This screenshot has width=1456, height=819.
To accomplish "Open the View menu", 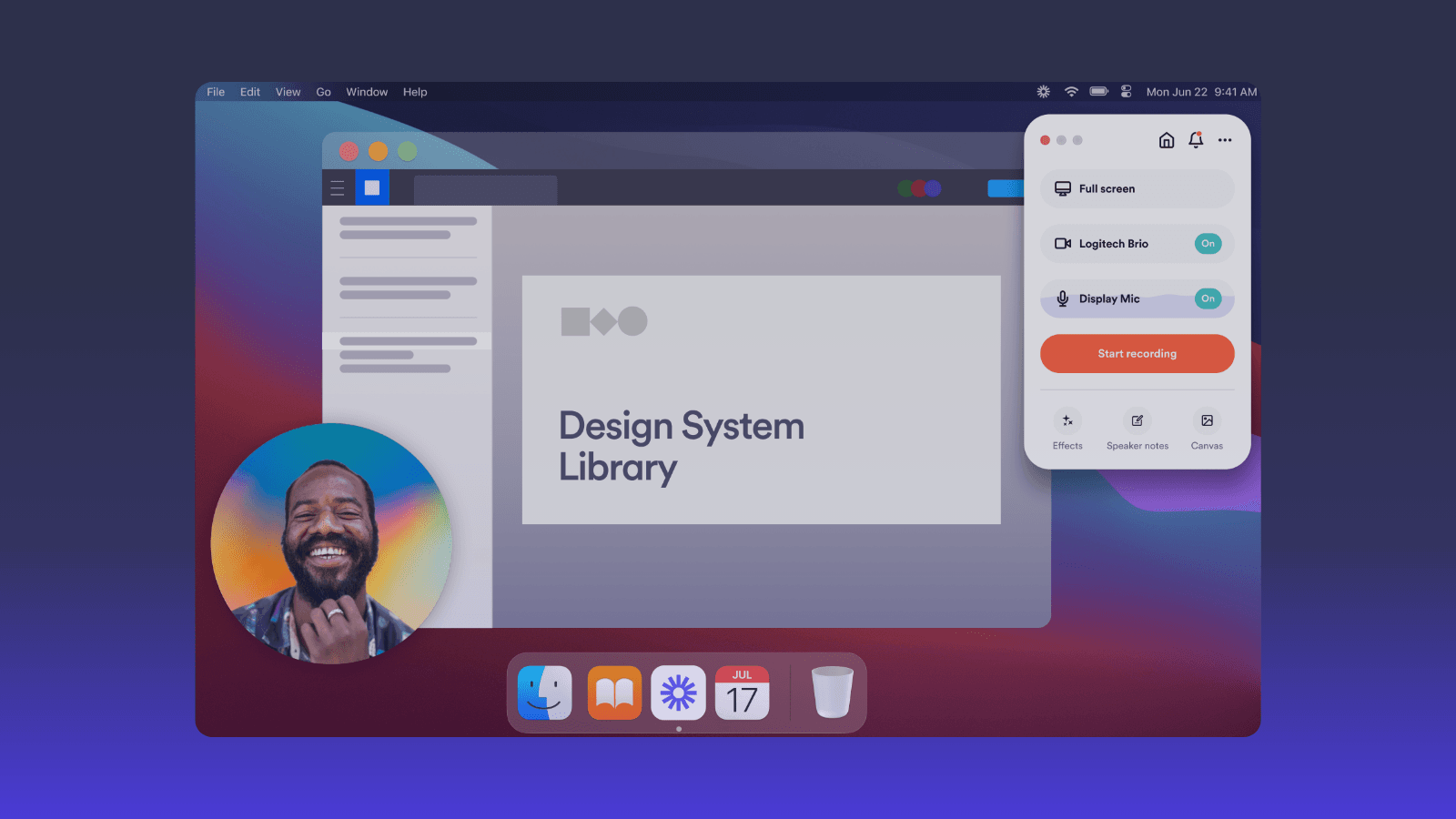I will click(x=288, y=92).
